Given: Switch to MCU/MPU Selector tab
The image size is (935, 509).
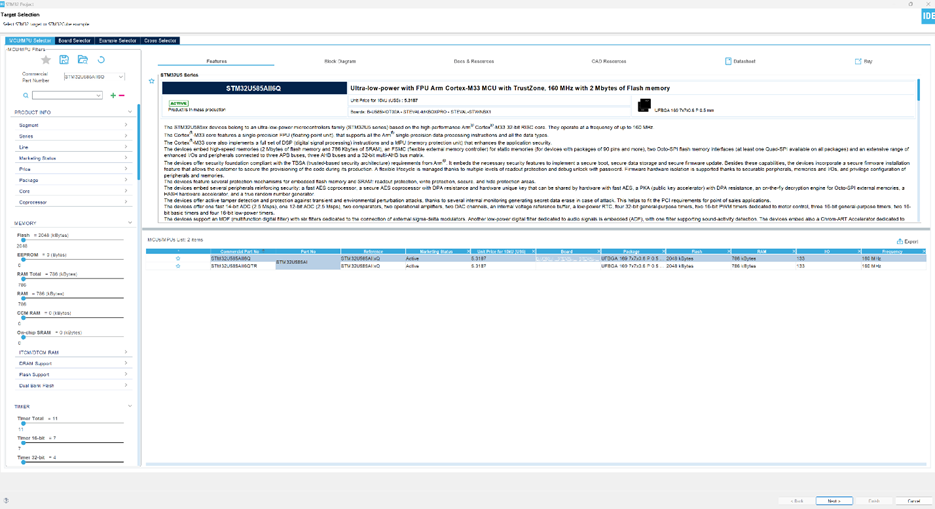Looking at the screenshot, I should pyautogui.click(x=30, y=41).
